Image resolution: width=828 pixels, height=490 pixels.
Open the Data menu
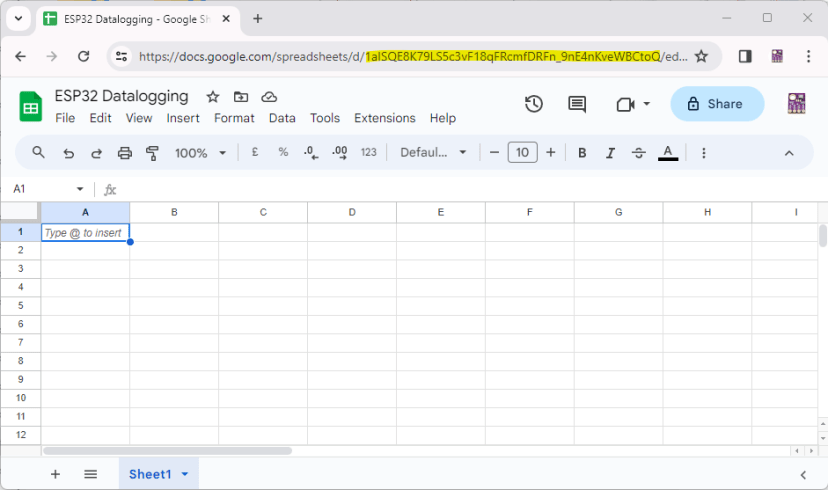coord(282,118)
